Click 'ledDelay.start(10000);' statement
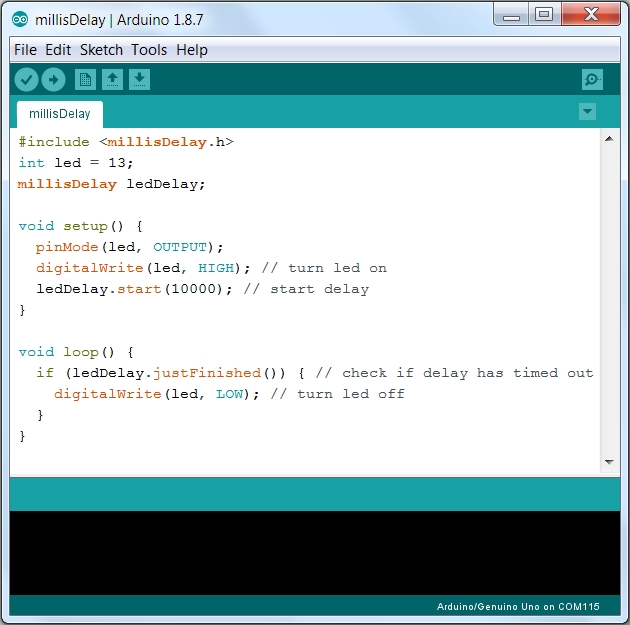The image size is (630, 625). 134,289
